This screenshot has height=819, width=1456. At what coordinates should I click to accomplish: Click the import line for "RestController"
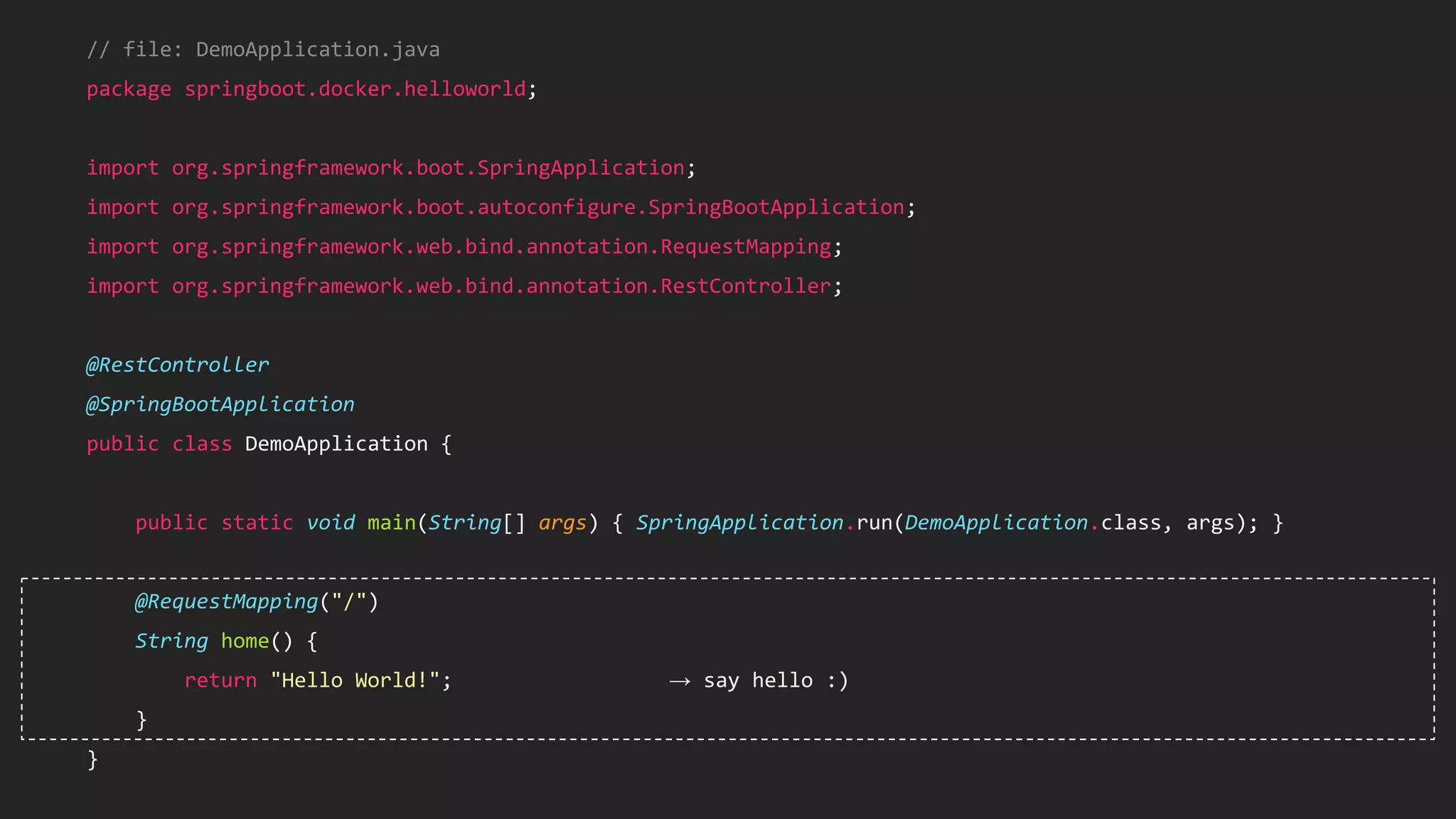click(x=464, y=287)
